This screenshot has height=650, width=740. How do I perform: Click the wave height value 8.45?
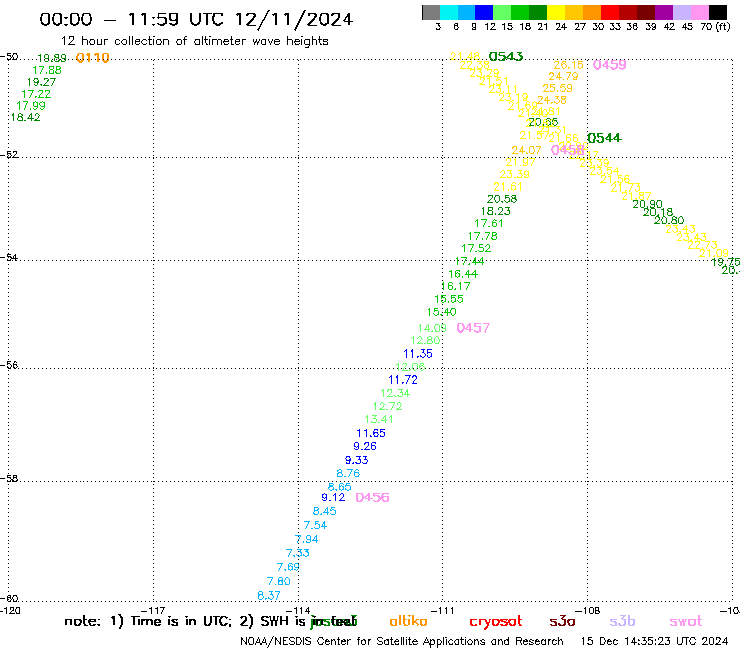[325, 511]
